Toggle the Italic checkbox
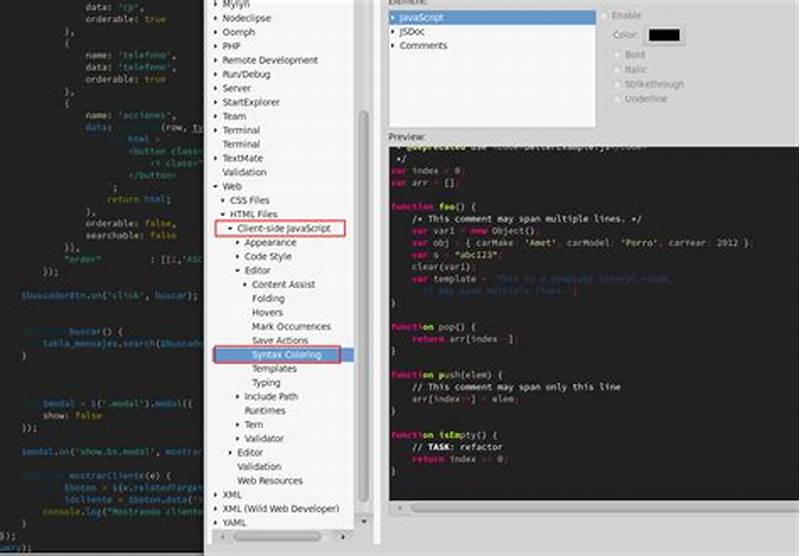The width and height of the screenshot is (800, 556). [x=617, y=69]
